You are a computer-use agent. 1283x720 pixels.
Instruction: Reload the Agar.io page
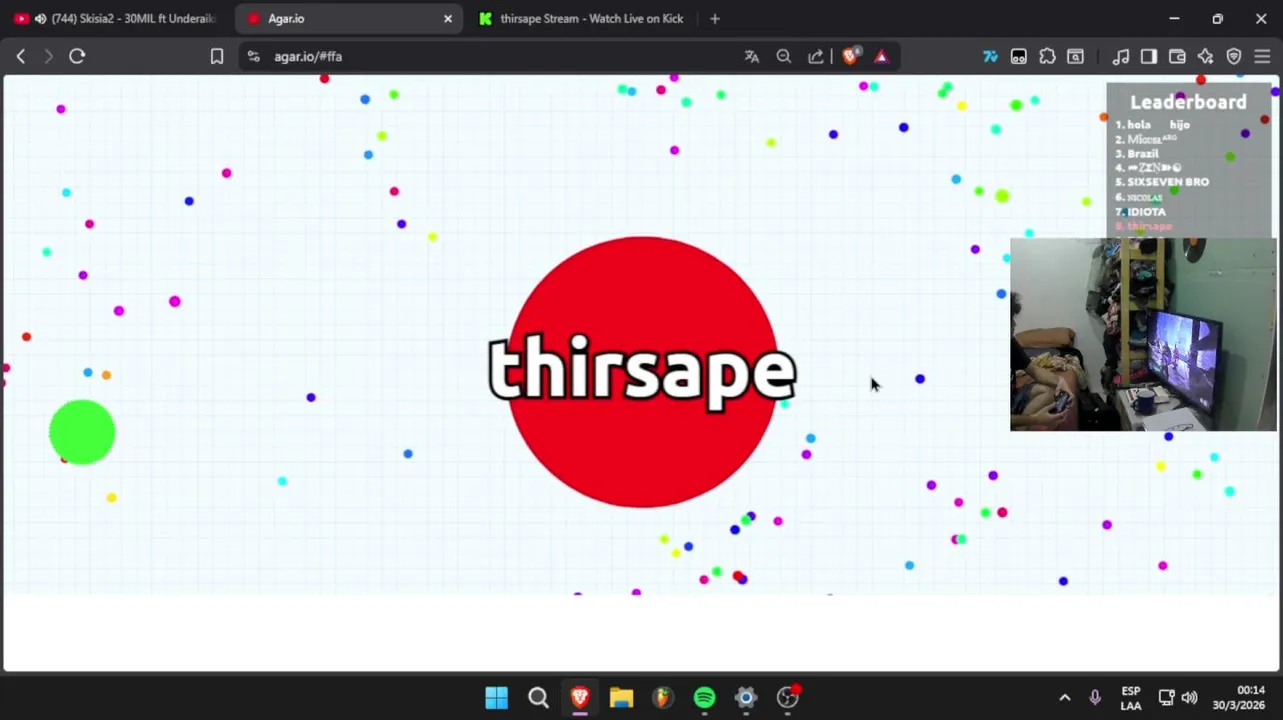(77, 57)
